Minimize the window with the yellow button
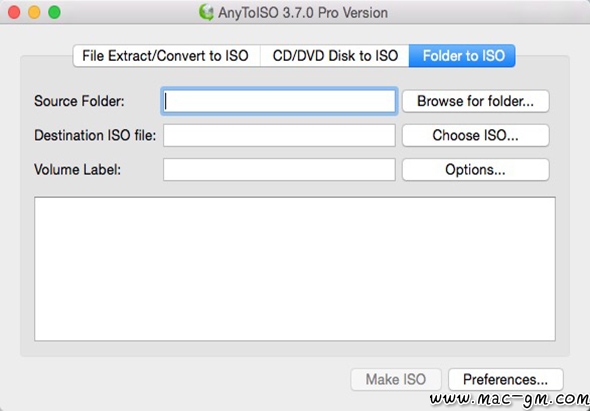 pos(34,12)
